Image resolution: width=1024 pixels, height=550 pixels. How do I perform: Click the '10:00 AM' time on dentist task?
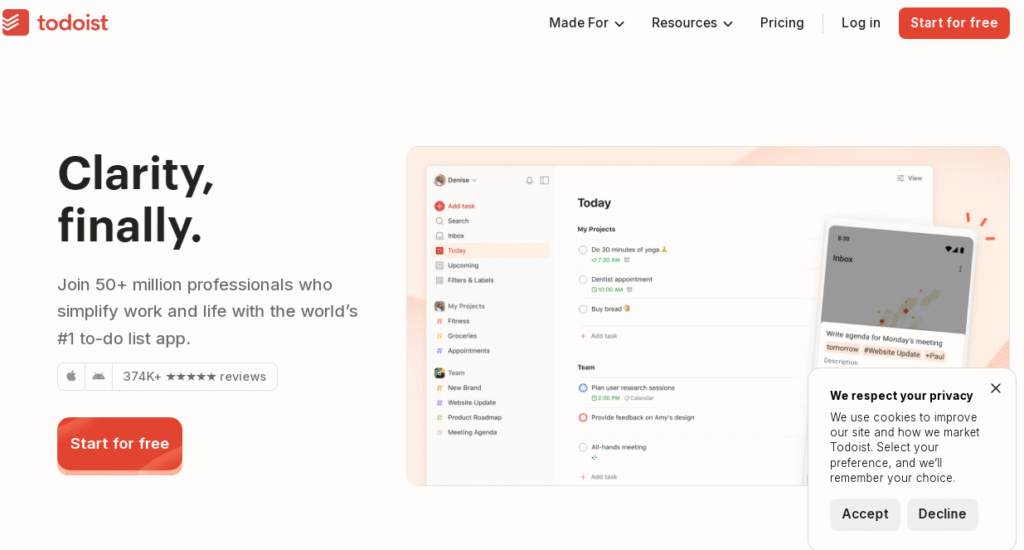(607, 289)
